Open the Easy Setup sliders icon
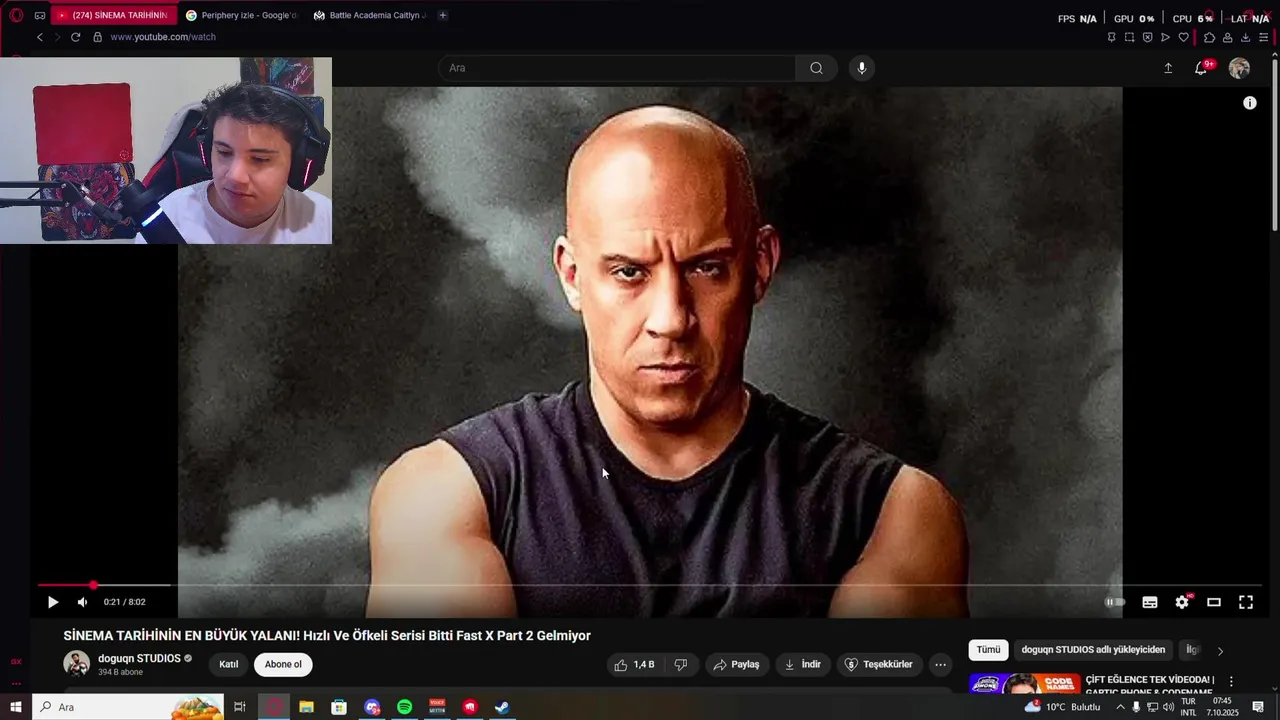The height and width of the screenshot is (720, 1280). coord(1263,37)
